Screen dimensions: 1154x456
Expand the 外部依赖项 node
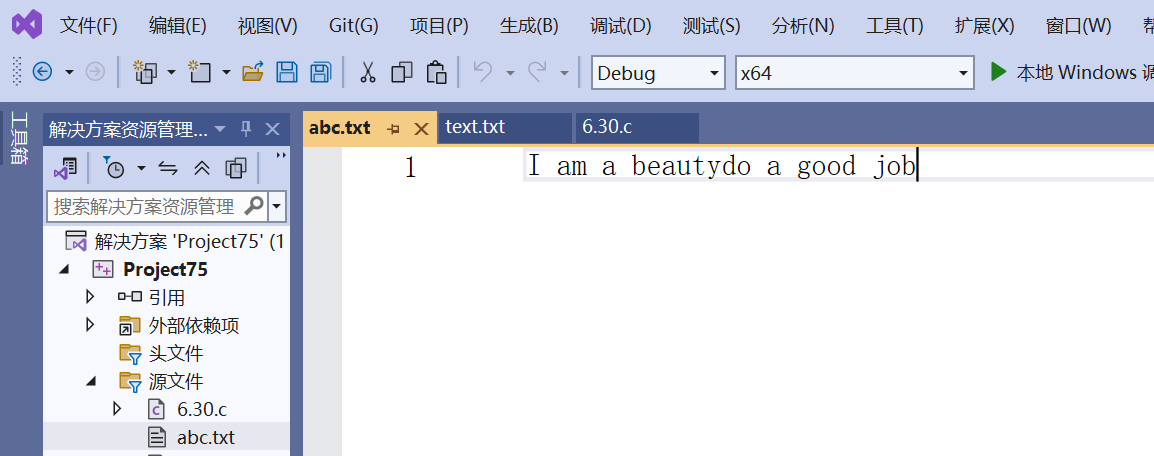click(x=91, y=324)
